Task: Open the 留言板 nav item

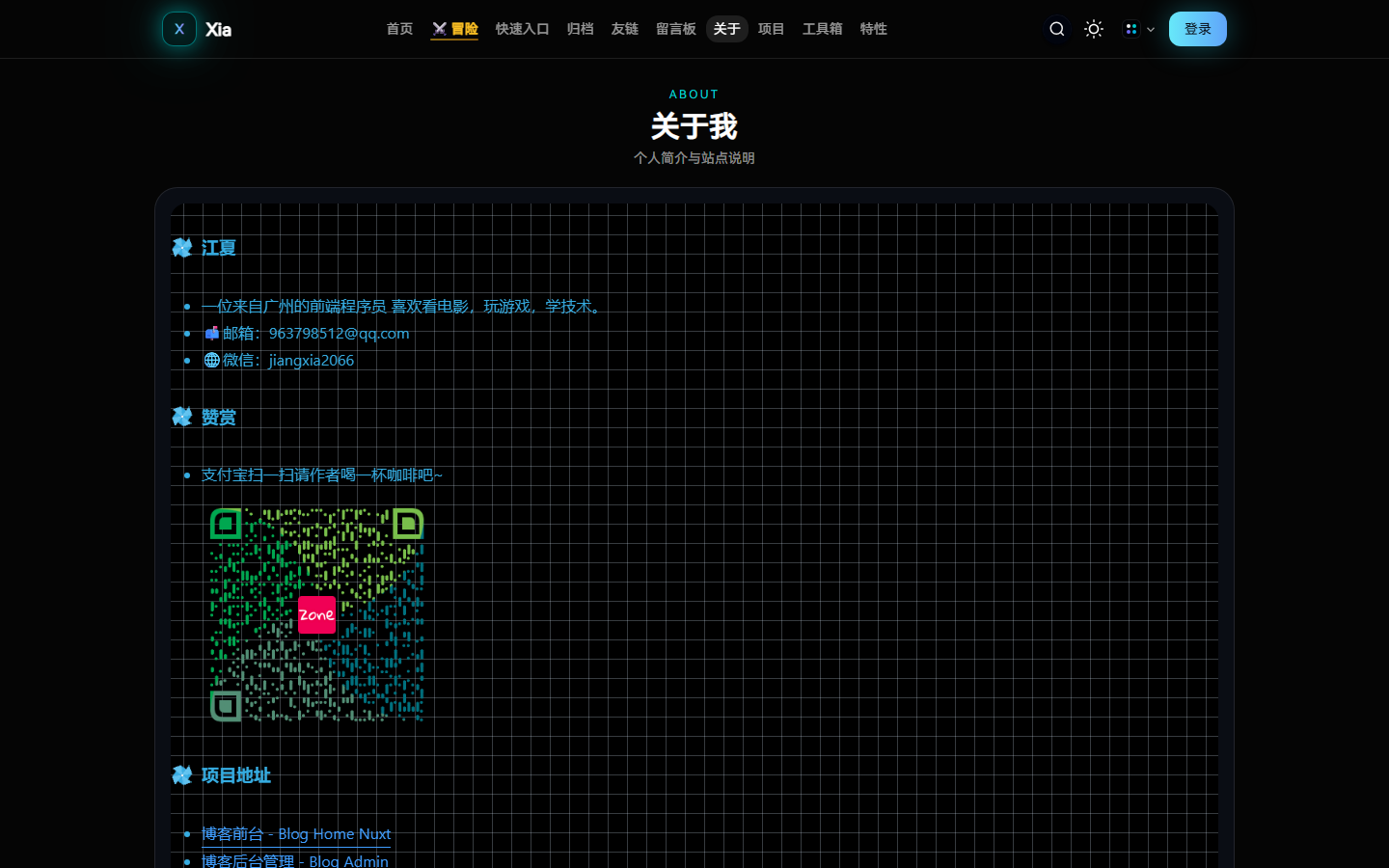Action: (x=675, y=29)
